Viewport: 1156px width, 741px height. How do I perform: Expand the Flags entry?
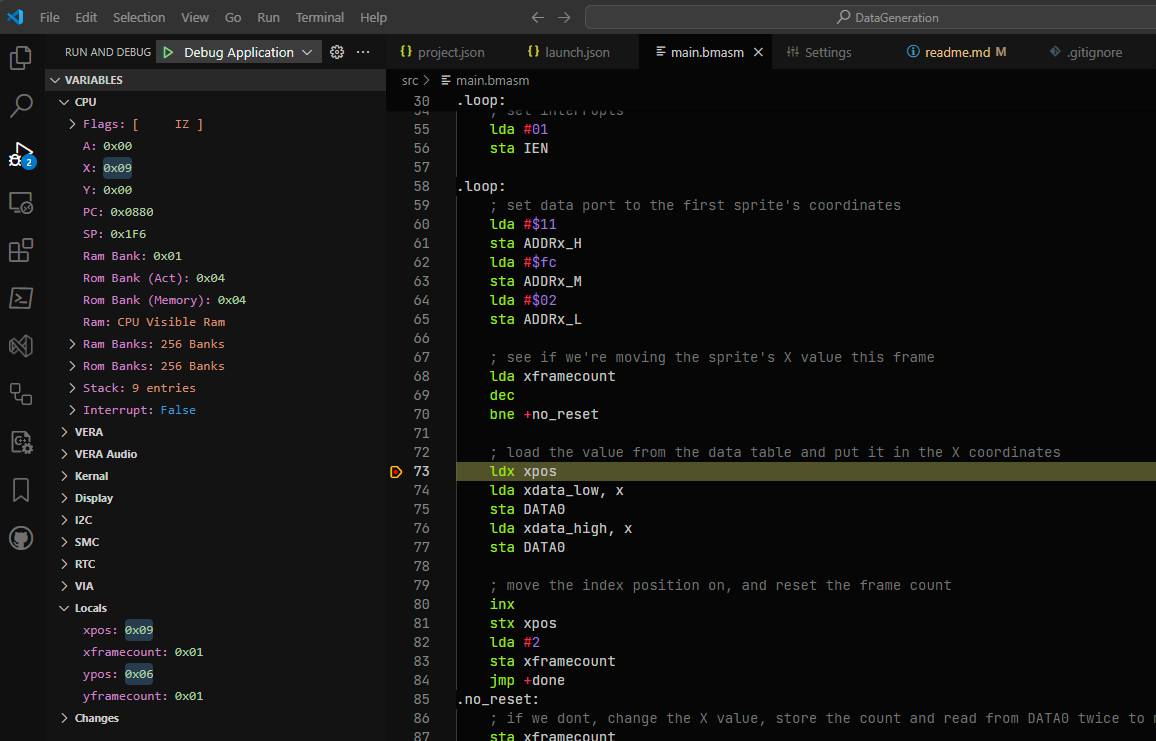pos(72,124)
